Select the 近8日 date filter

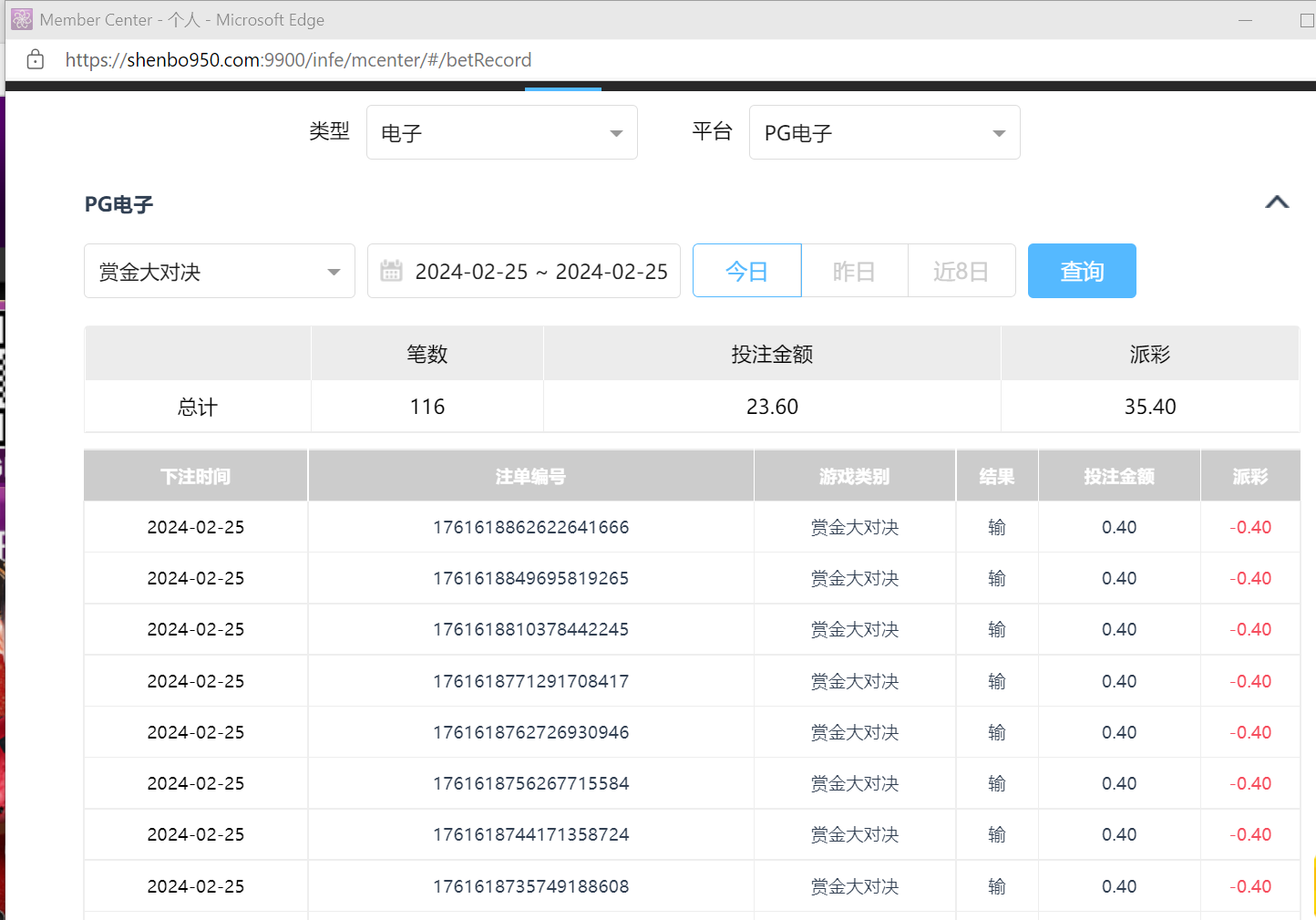pyautogui.click(x=961, y=271)
